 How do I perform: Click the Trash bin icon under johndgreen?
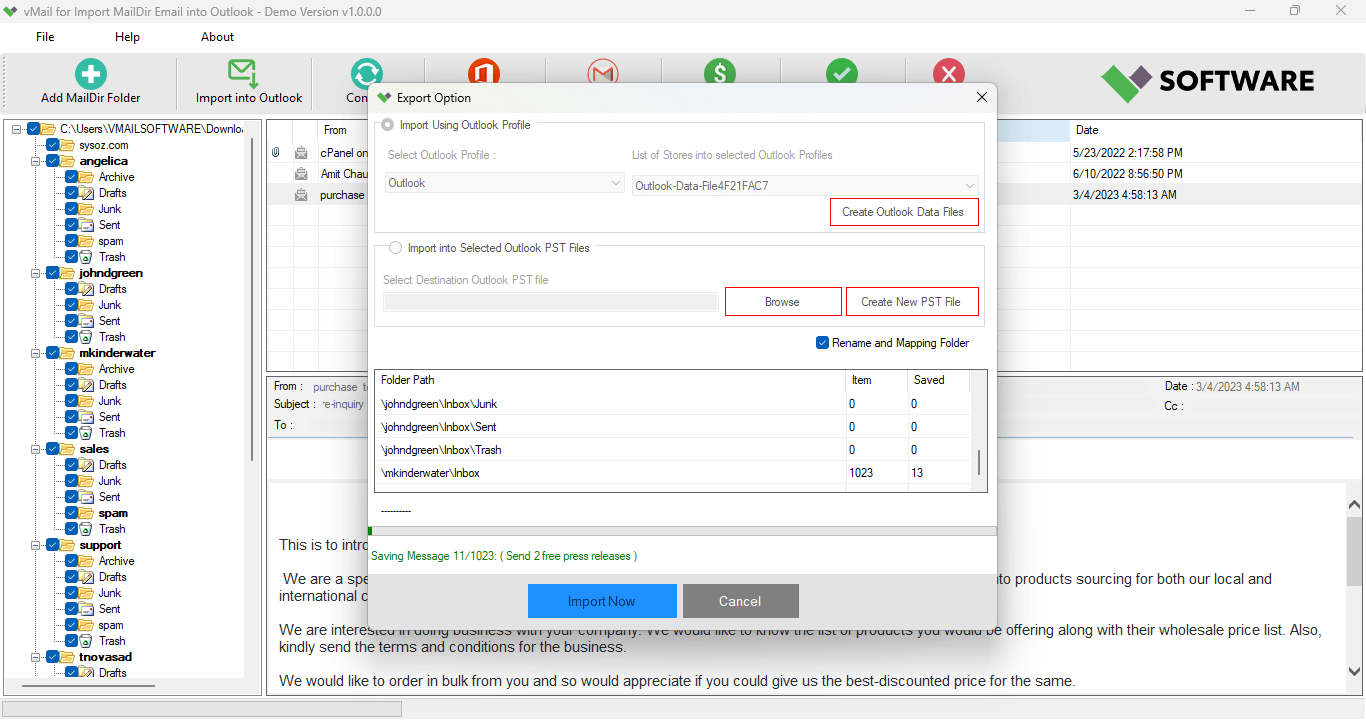(x=88, y=337)
